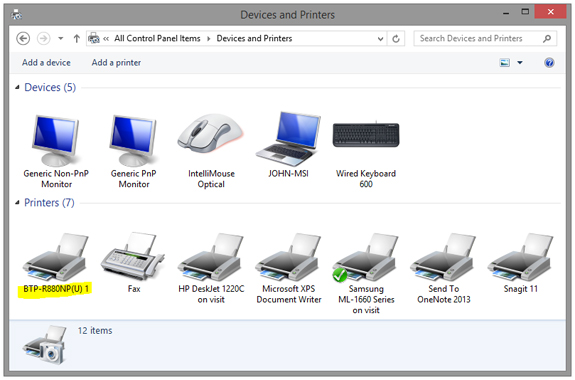Select the Generic Non-PnP Monitor device icon
This screenshot has height=380, width=575.
click(56, 140)
